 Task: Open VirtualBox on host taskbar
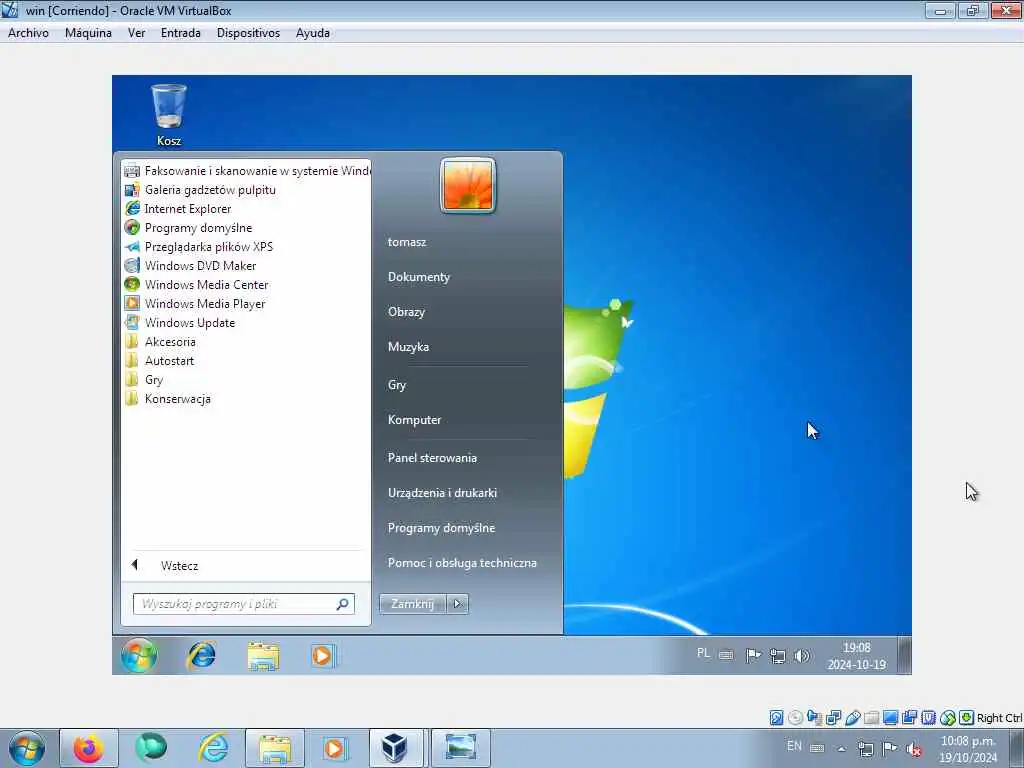[396, 748]
